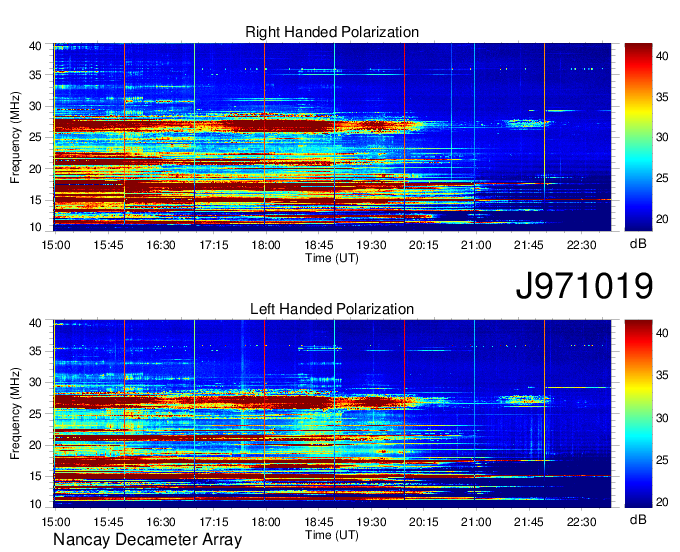This screenshot has width=680, height=552.
Task: Click 21:00 tick on Left Handed time axis
Action: [476, 522]
